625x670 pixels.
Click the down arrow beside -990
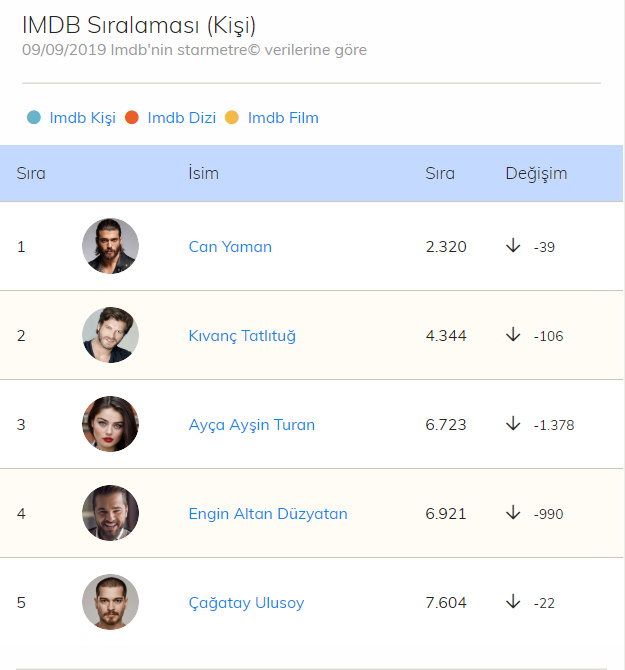513,513
